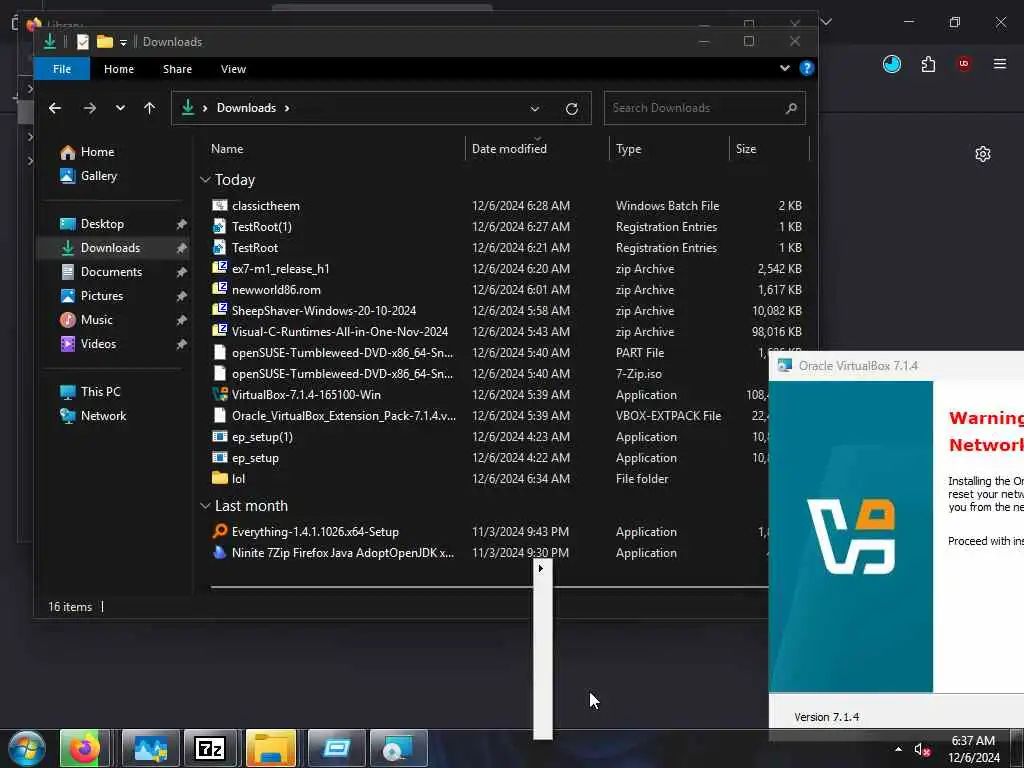Select the TestRoot file name
Viewport: 1024px width, 768px height.
255,248
